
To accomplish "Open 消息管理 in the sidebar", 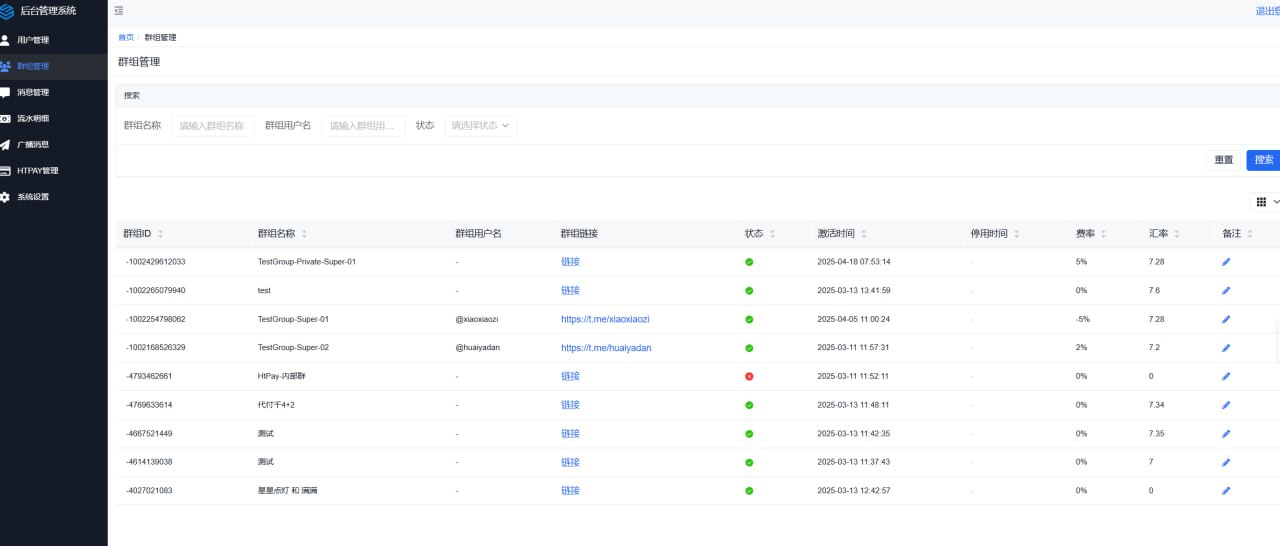I will [33, 92].
